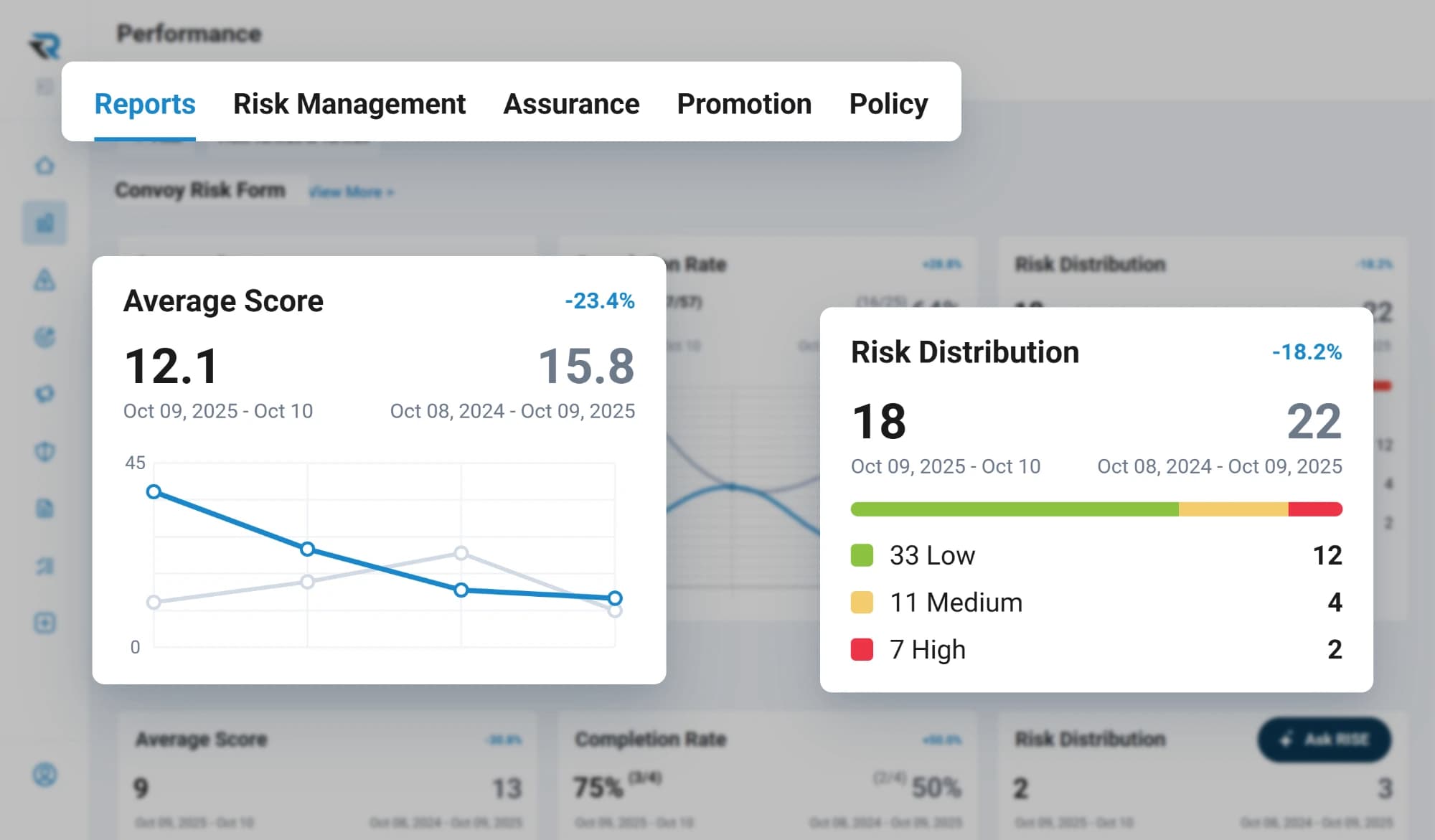The width and height of the screenshot is (1435, 840).
Task: Click the Ask RISE button
Action: pos(1325,739)
